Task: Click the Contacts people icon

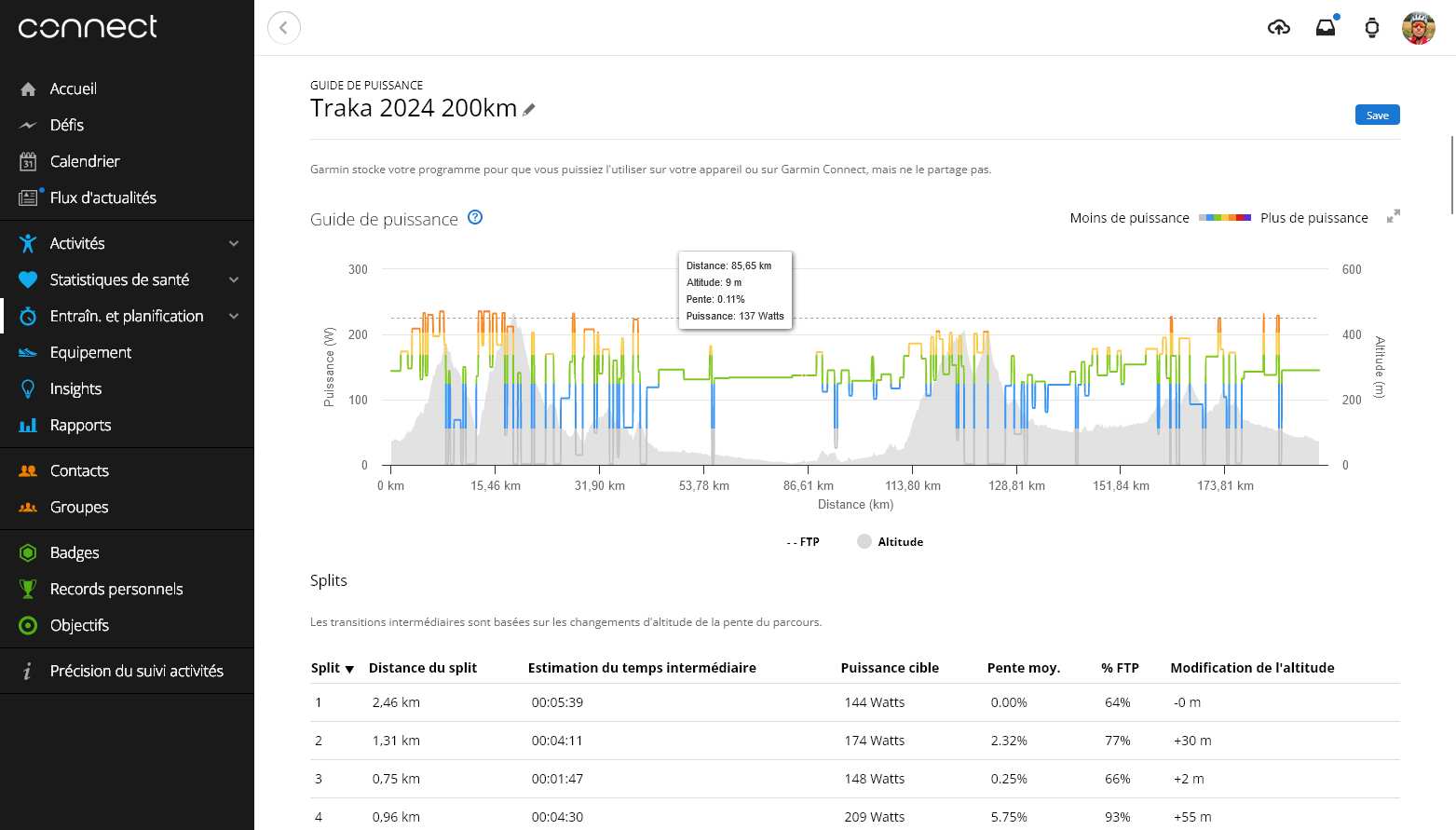Action: click(28, 470)
